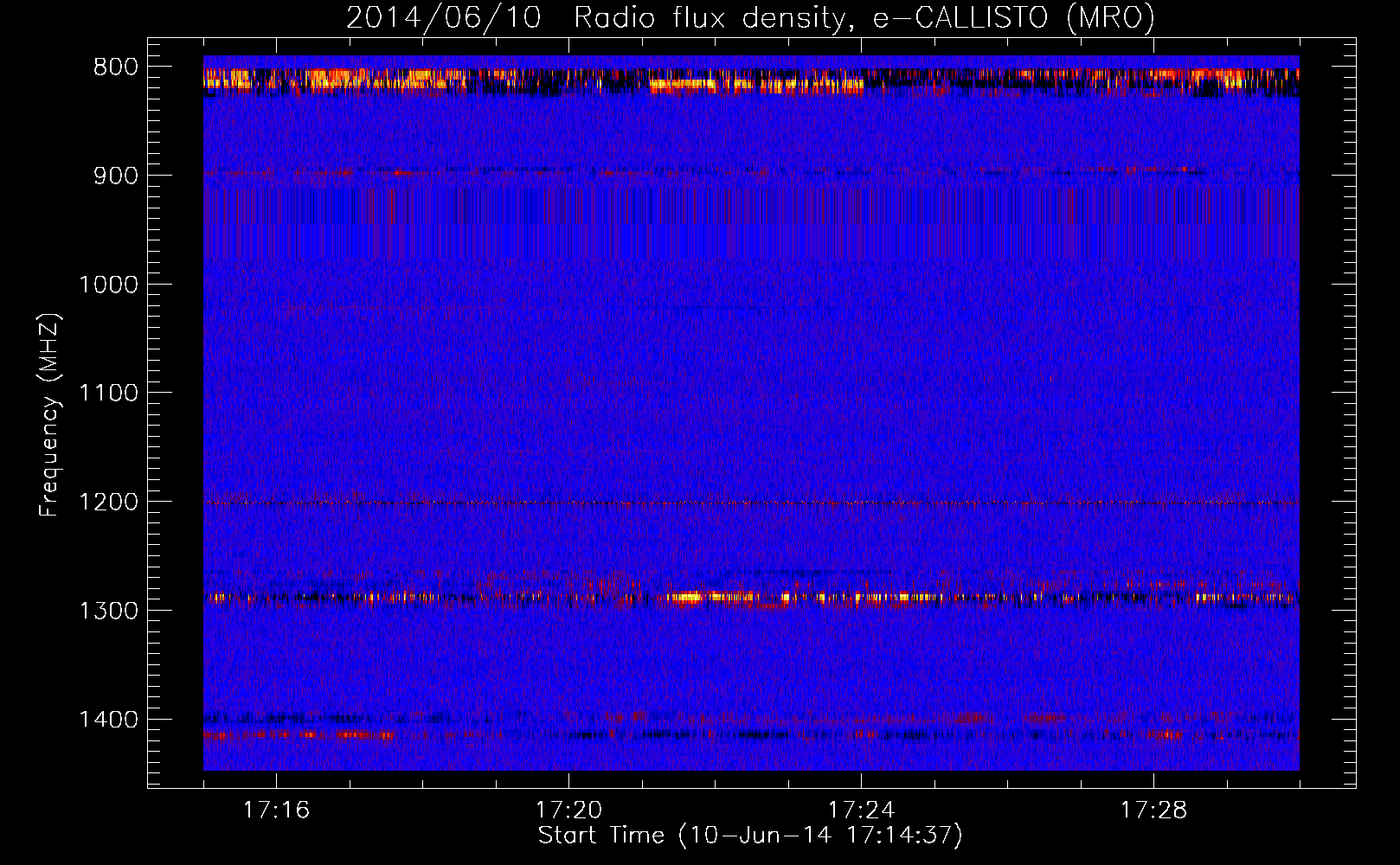Click the 800 frequency tick label
This screenshot has height=865, width=1400.
click(116, 67)
